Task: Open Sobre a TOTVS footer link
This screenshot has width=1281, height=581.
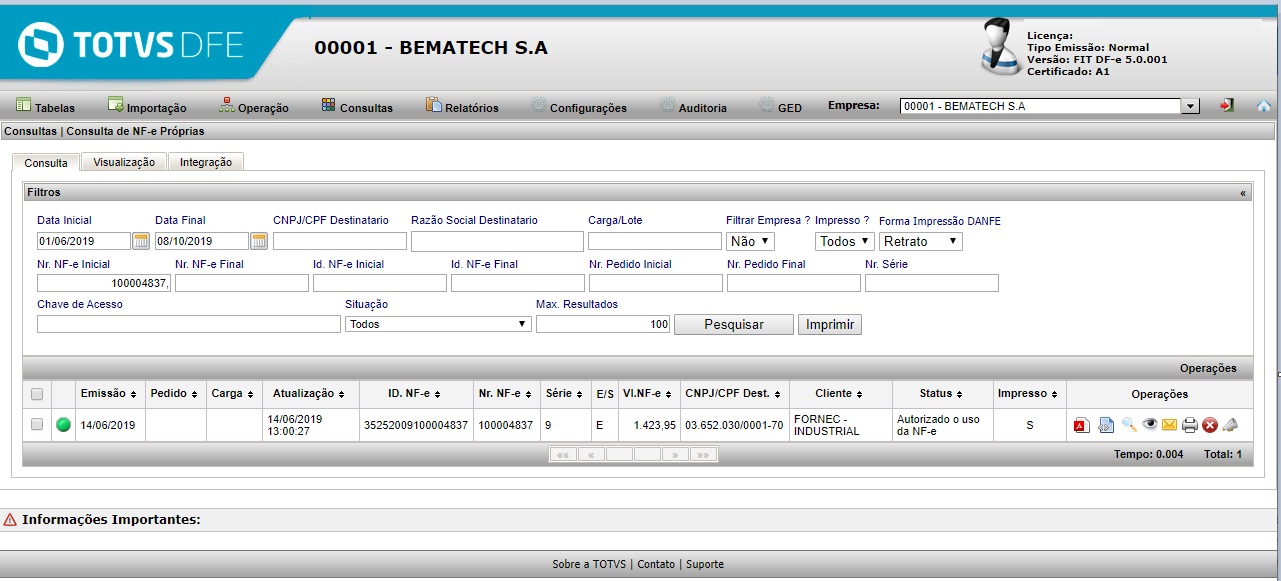Action: pos(590,564)
